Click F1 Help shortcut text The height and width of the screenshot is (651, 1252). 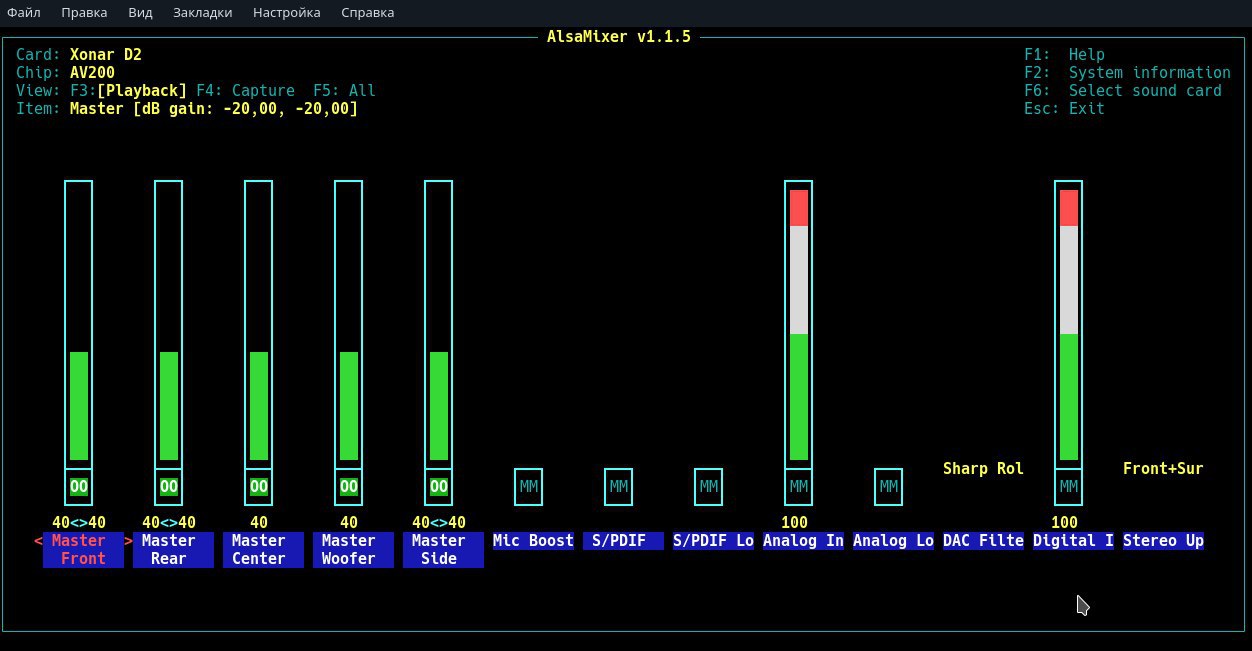click(x=1064, y=55)
